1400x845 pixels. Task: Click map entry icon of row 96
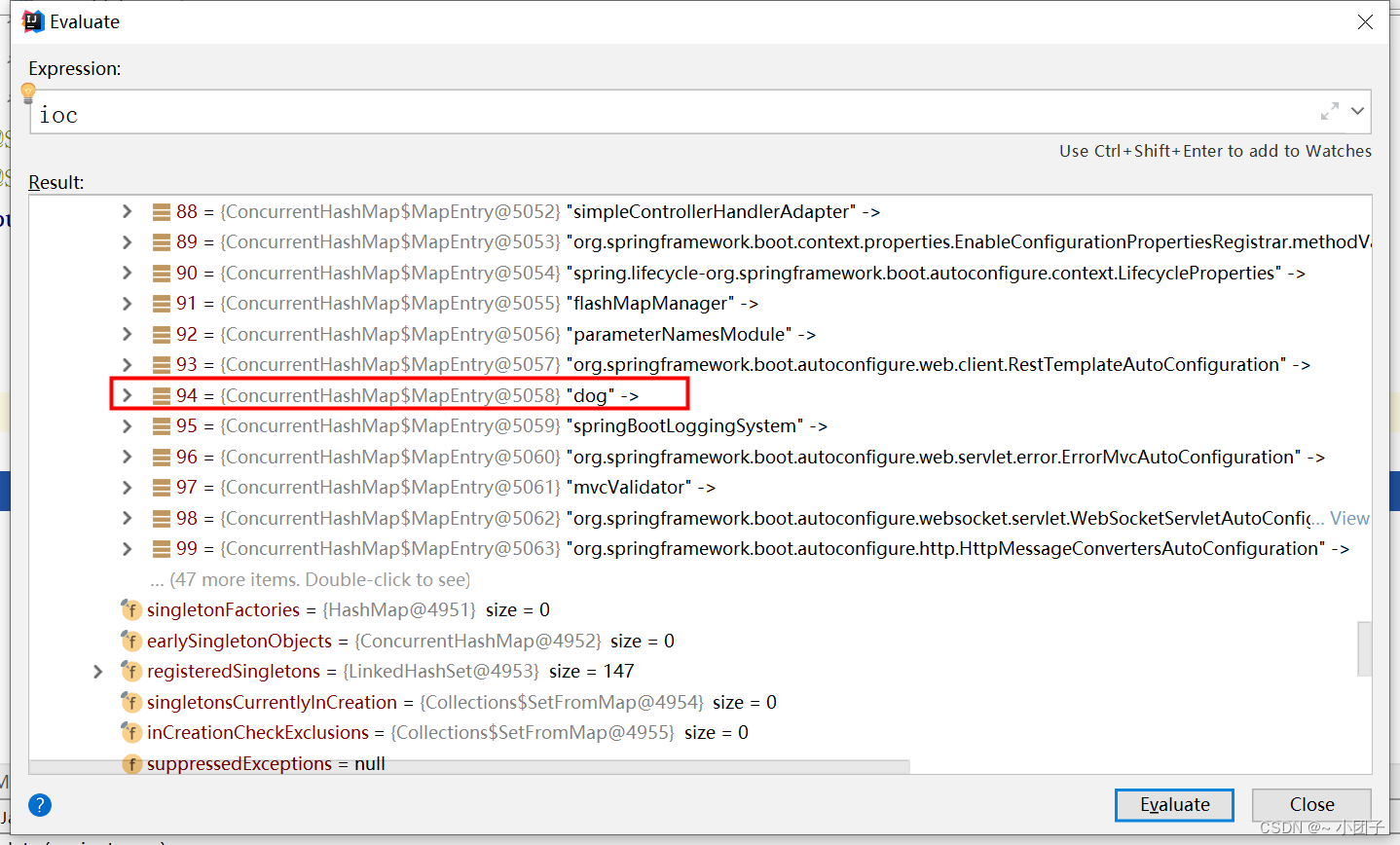(162, 457)
